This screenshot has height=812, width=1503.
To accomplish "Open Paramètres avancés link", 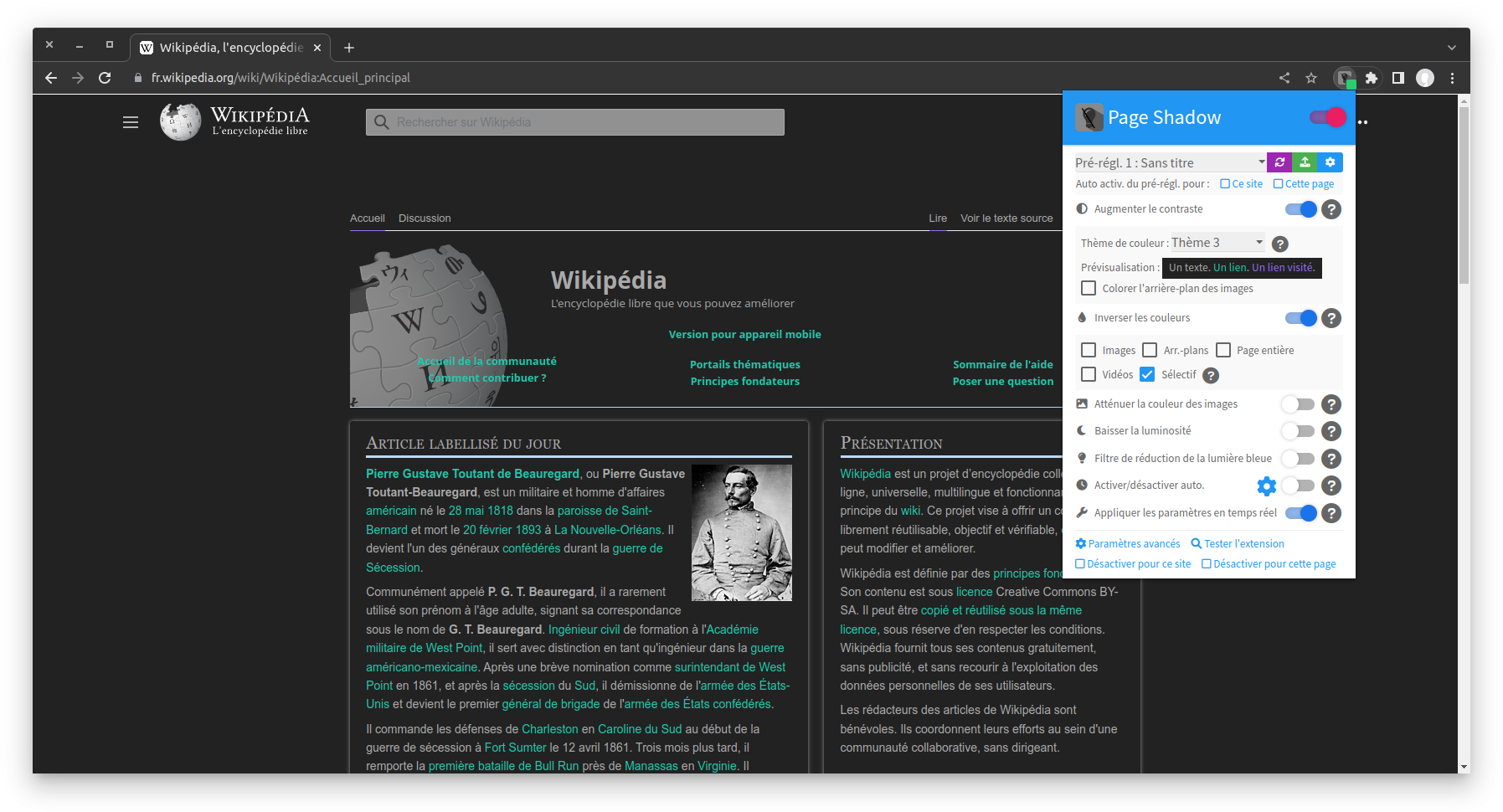I will (x=1128, y=544).
